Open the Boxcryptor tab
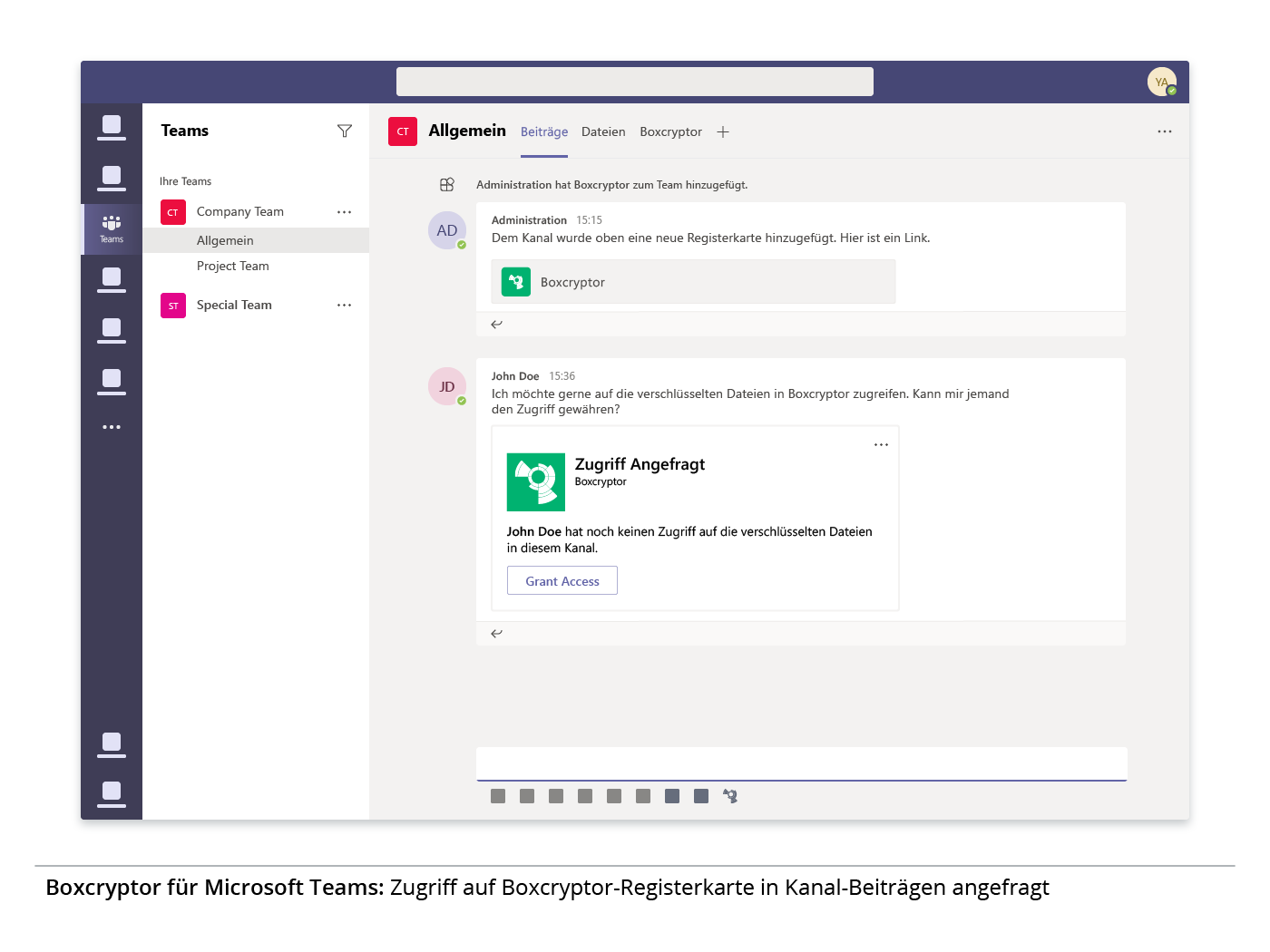This screenshot has width=1270, height=952. click(670, 132)
